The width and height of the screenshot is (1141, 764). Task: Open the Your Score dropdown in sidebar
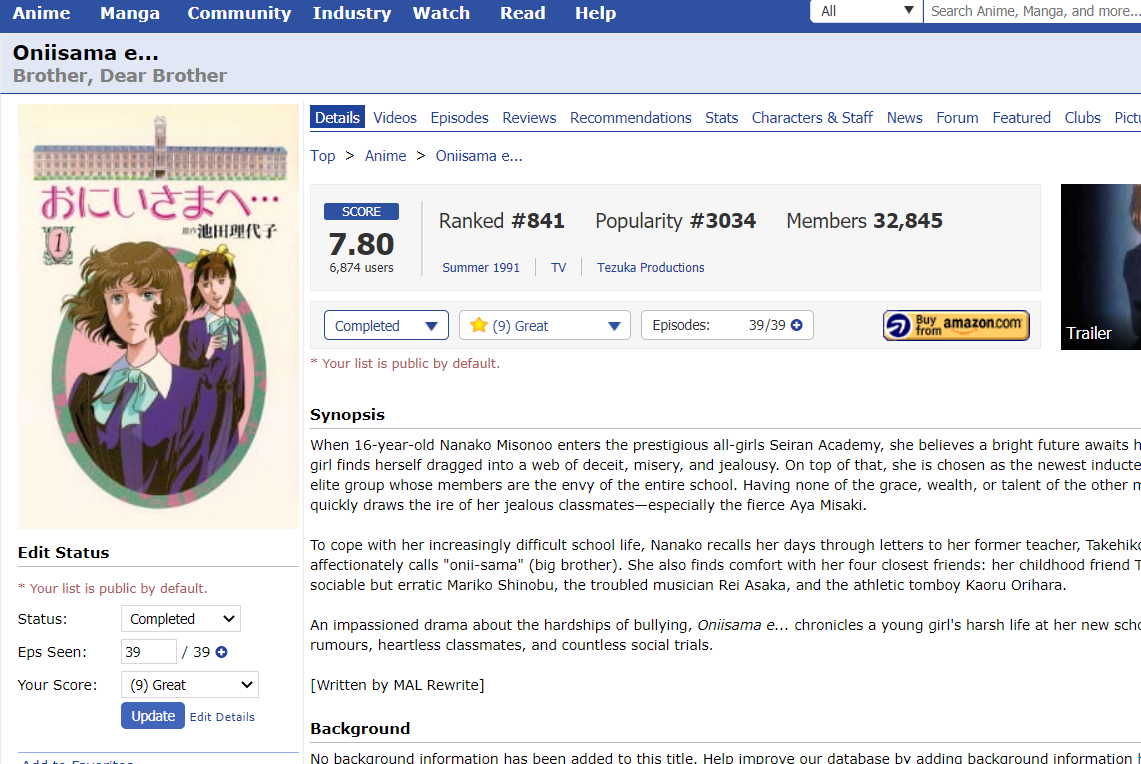tap(189, 685)
